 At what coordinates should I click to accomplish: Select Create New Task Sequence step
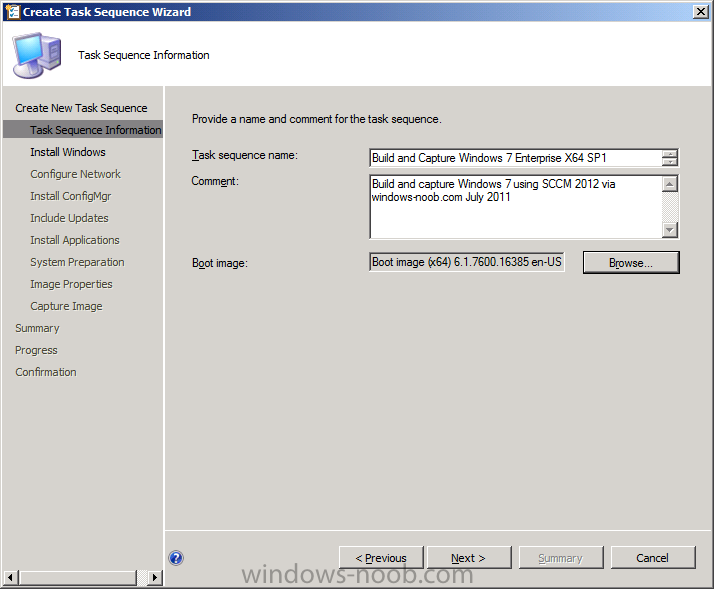pos(81,108)
